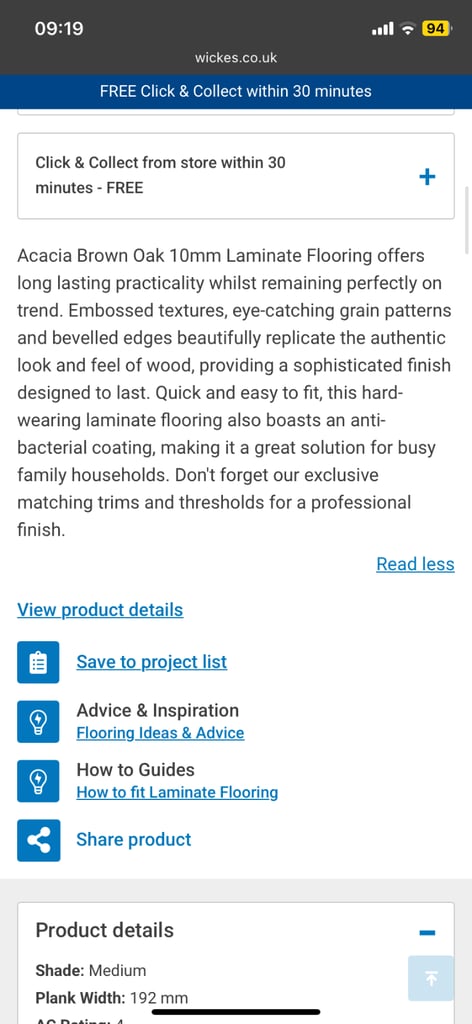Tap the home indicator bar at bottom
472x1024 pixels.
(x=236, y=1012)
